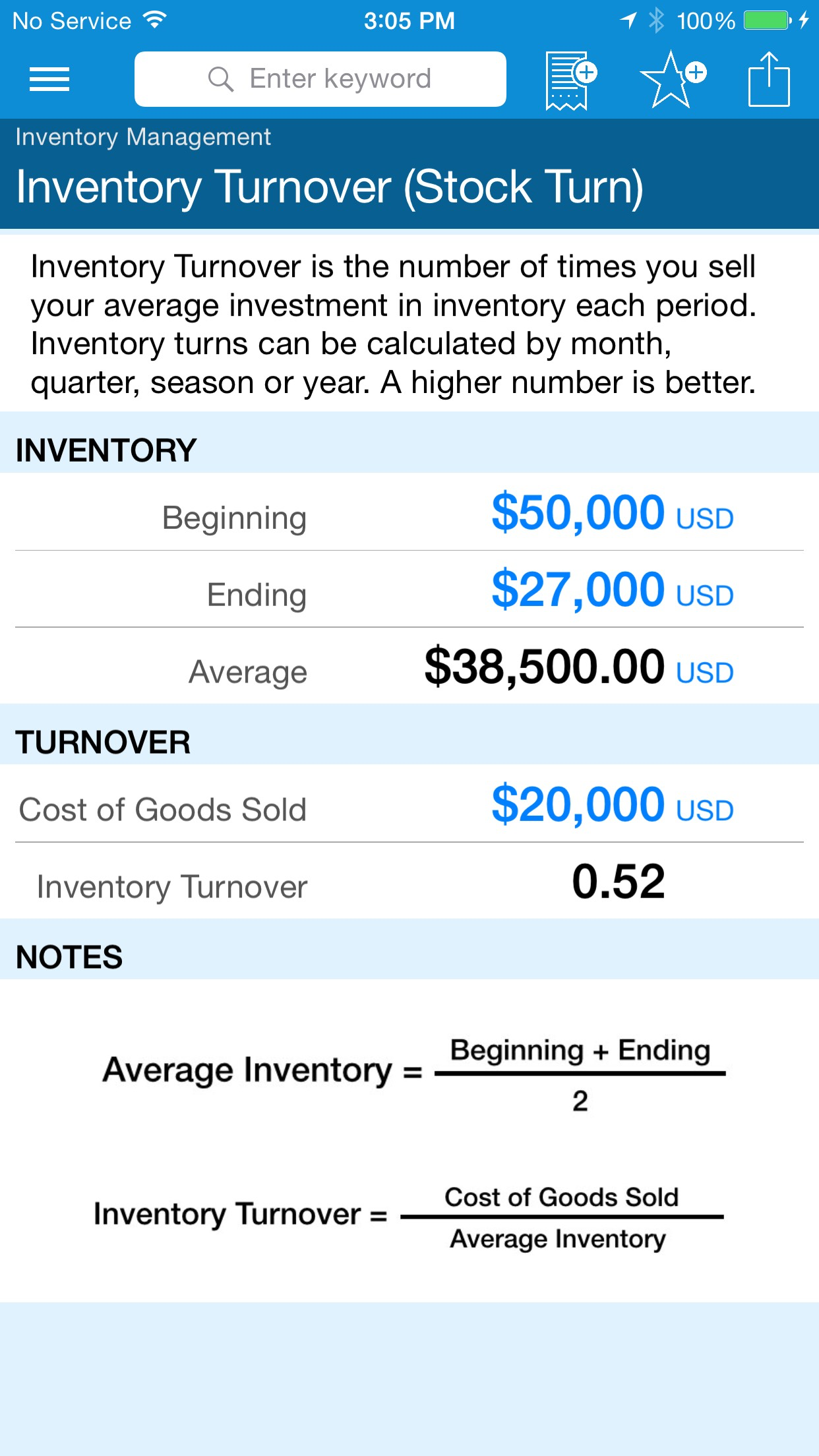Tap the Inventory Turnover result 0.52

click(x=618, y=882)
